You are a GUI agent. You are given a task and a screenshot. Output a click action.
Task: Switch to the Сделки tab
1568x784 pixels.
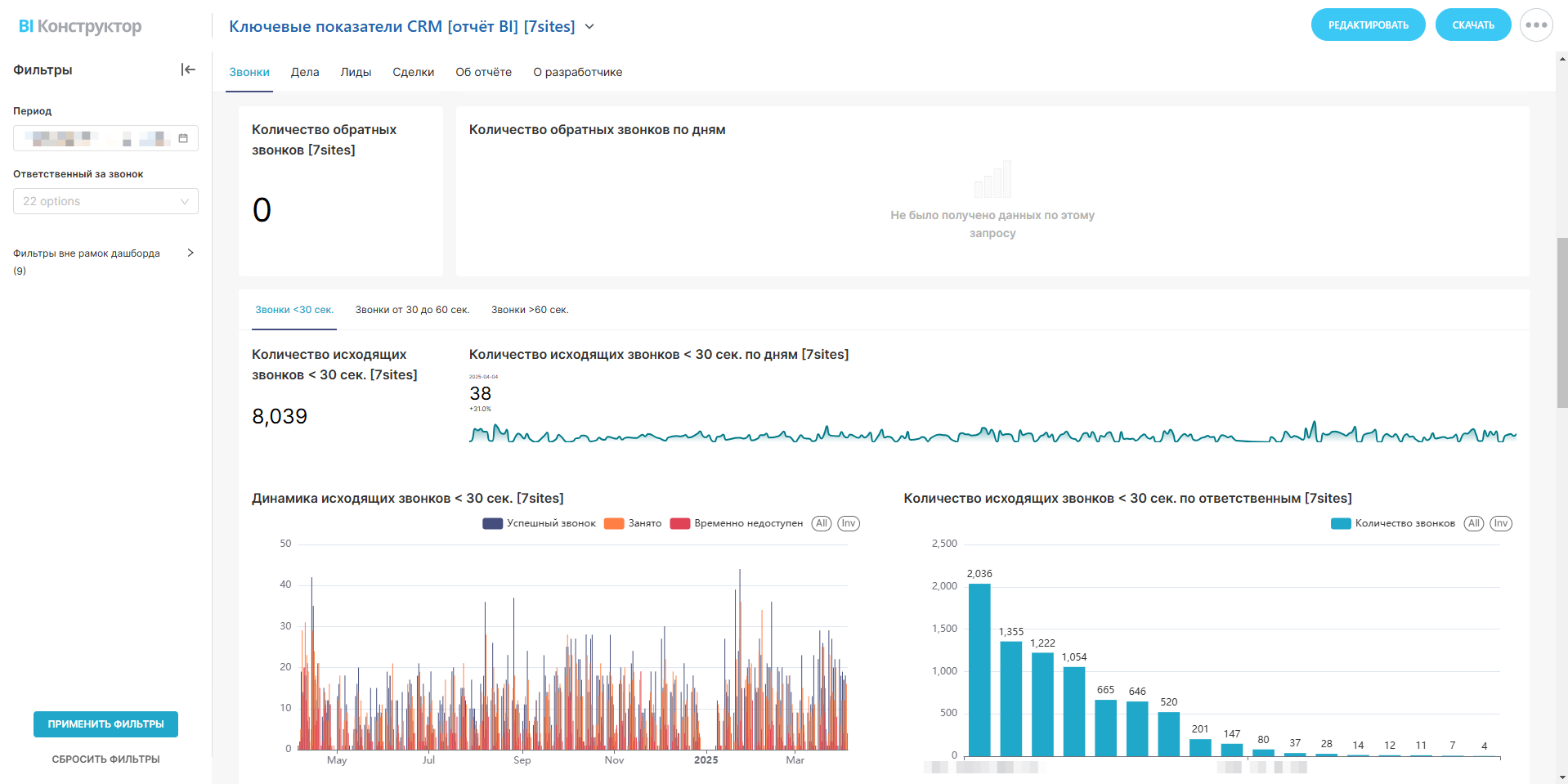click(x=413, y=72)
